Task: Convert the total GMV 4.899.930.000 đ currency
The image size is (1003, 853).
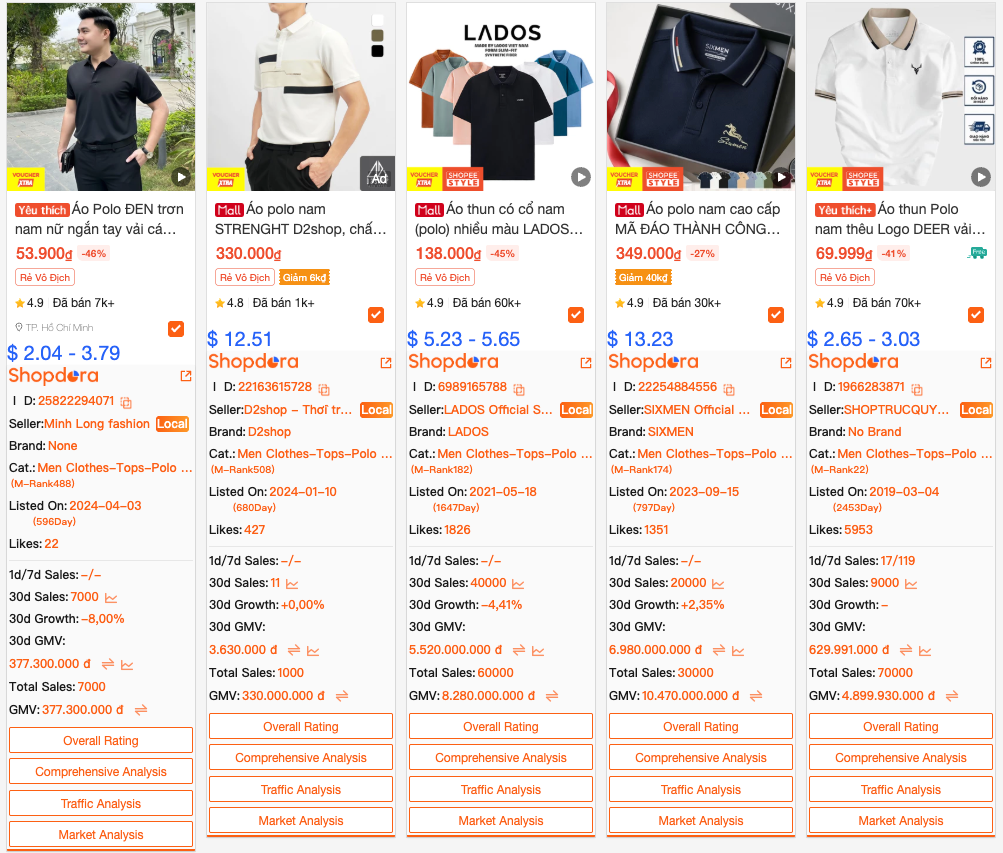Action: click(x=952, y=696)
